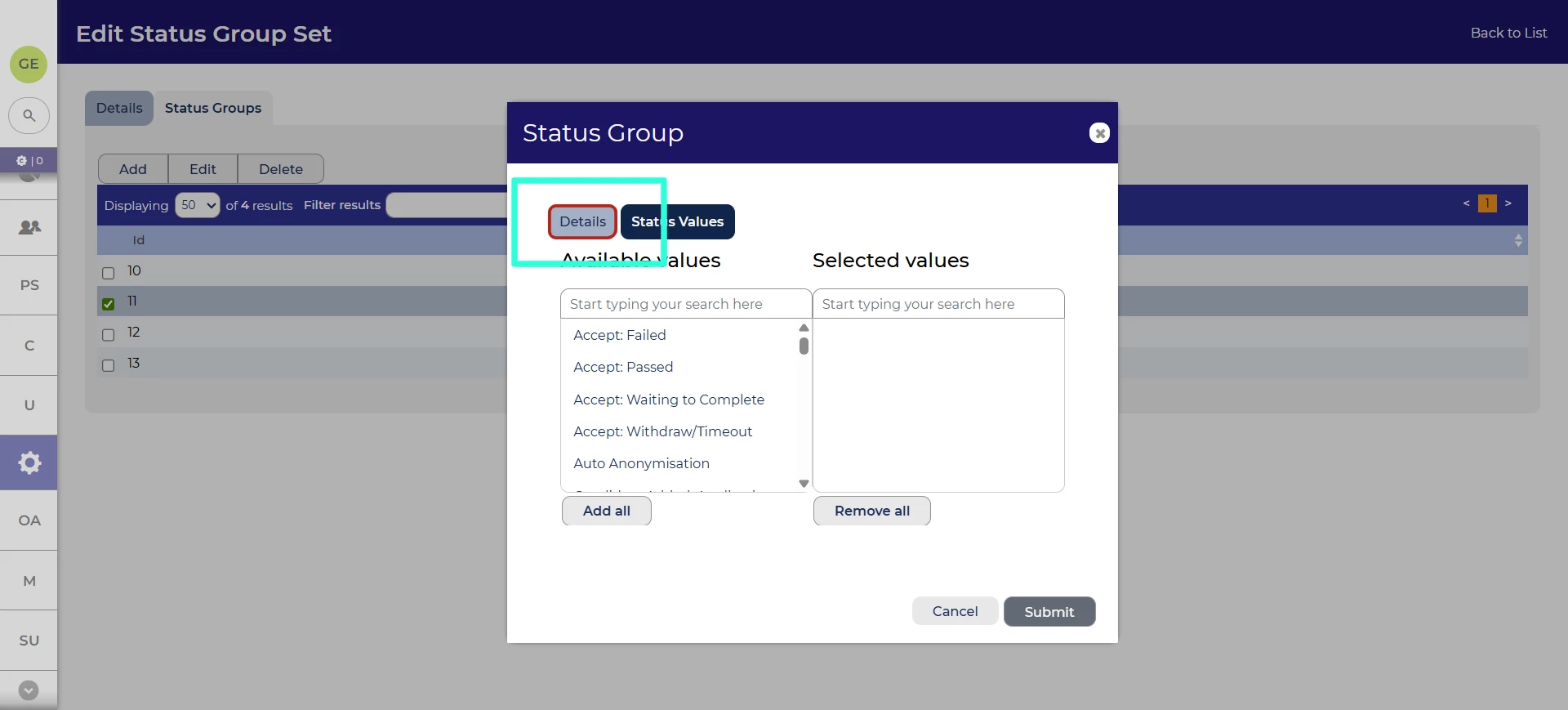Tick the checkbox for row 10

tap(108, 273)
